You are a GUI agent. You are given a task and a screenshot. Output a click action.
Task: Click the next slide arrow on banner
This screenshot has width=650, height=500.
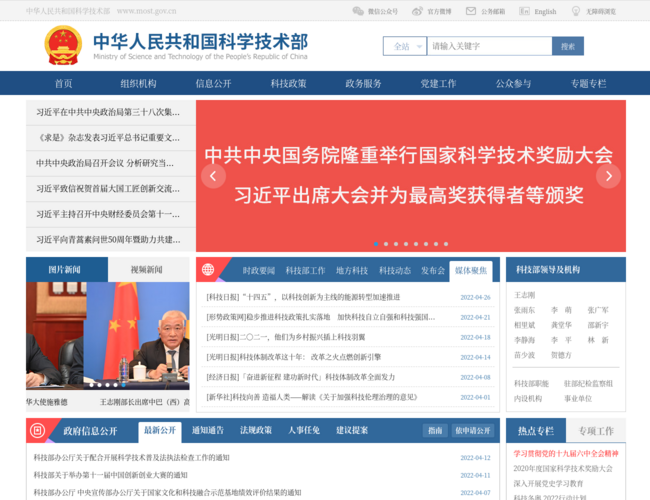click(x=608, y=176)
